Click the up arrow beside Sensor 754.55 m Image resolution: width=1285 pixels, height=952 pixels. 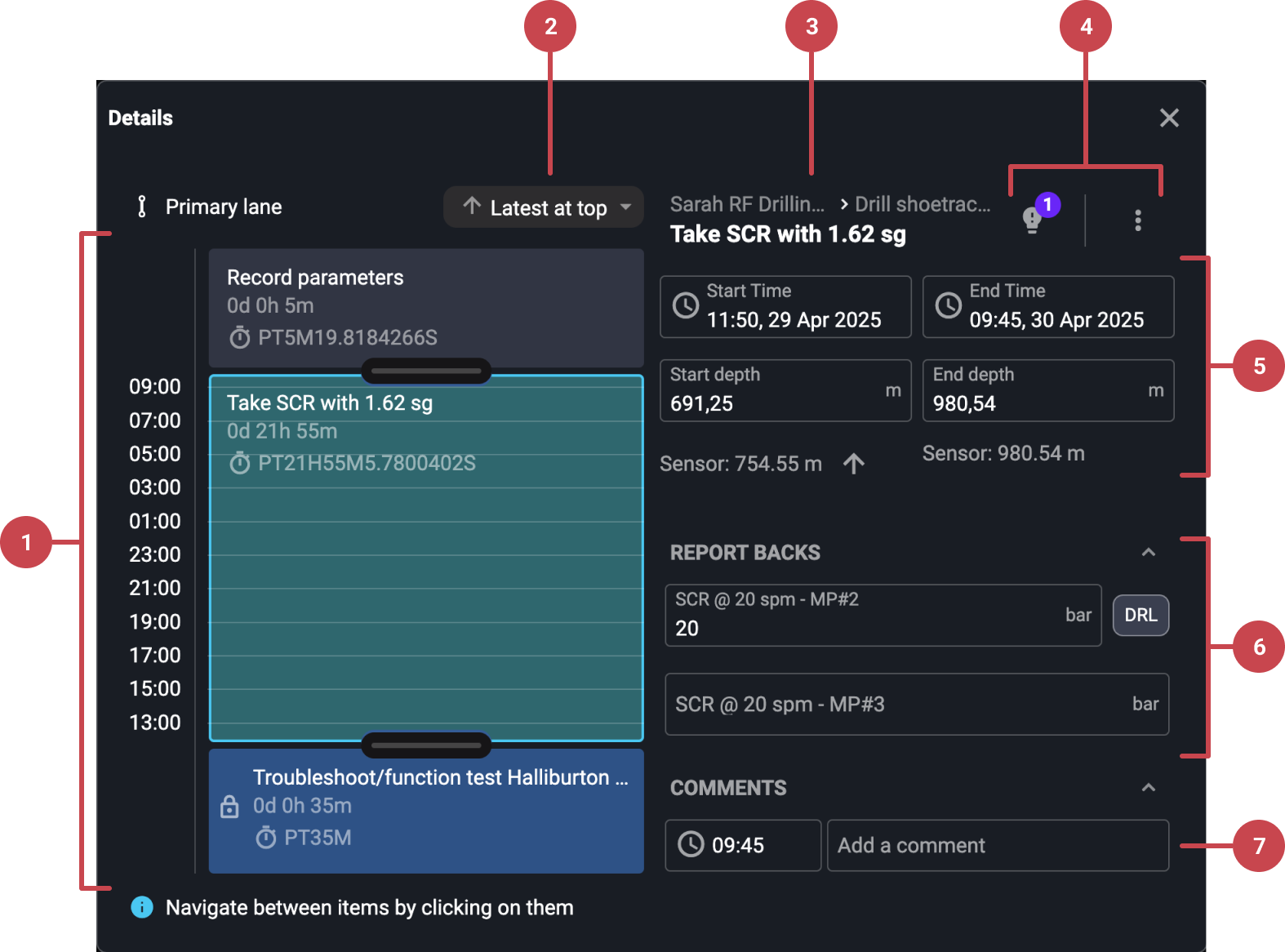coord(854,464)
